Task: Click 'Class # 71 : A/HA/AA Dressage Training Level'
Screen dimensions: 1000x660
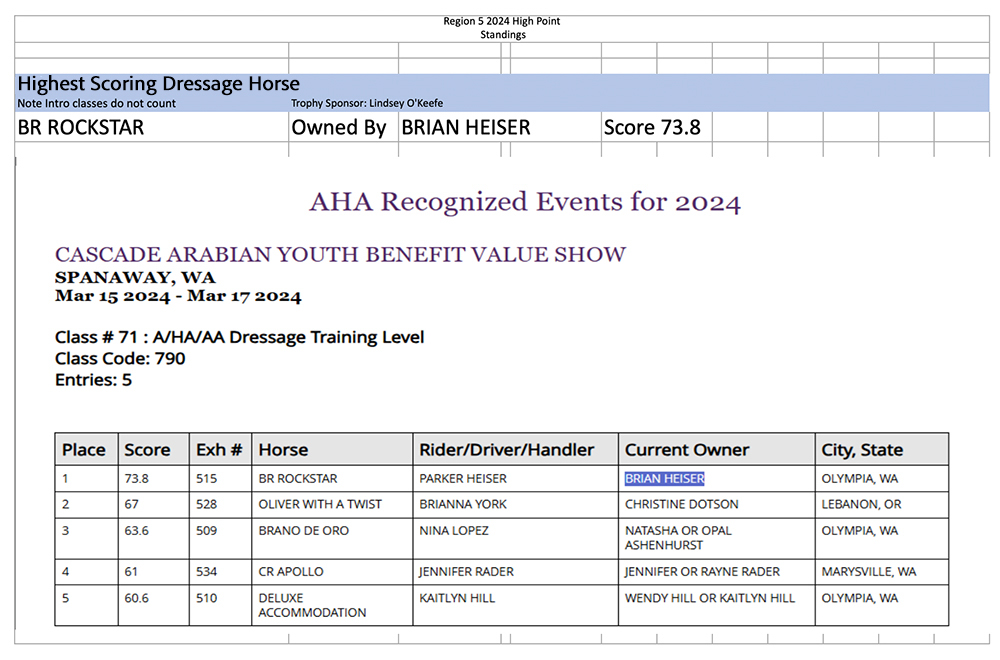Action: pyautogui.click(x=239, y=337)
